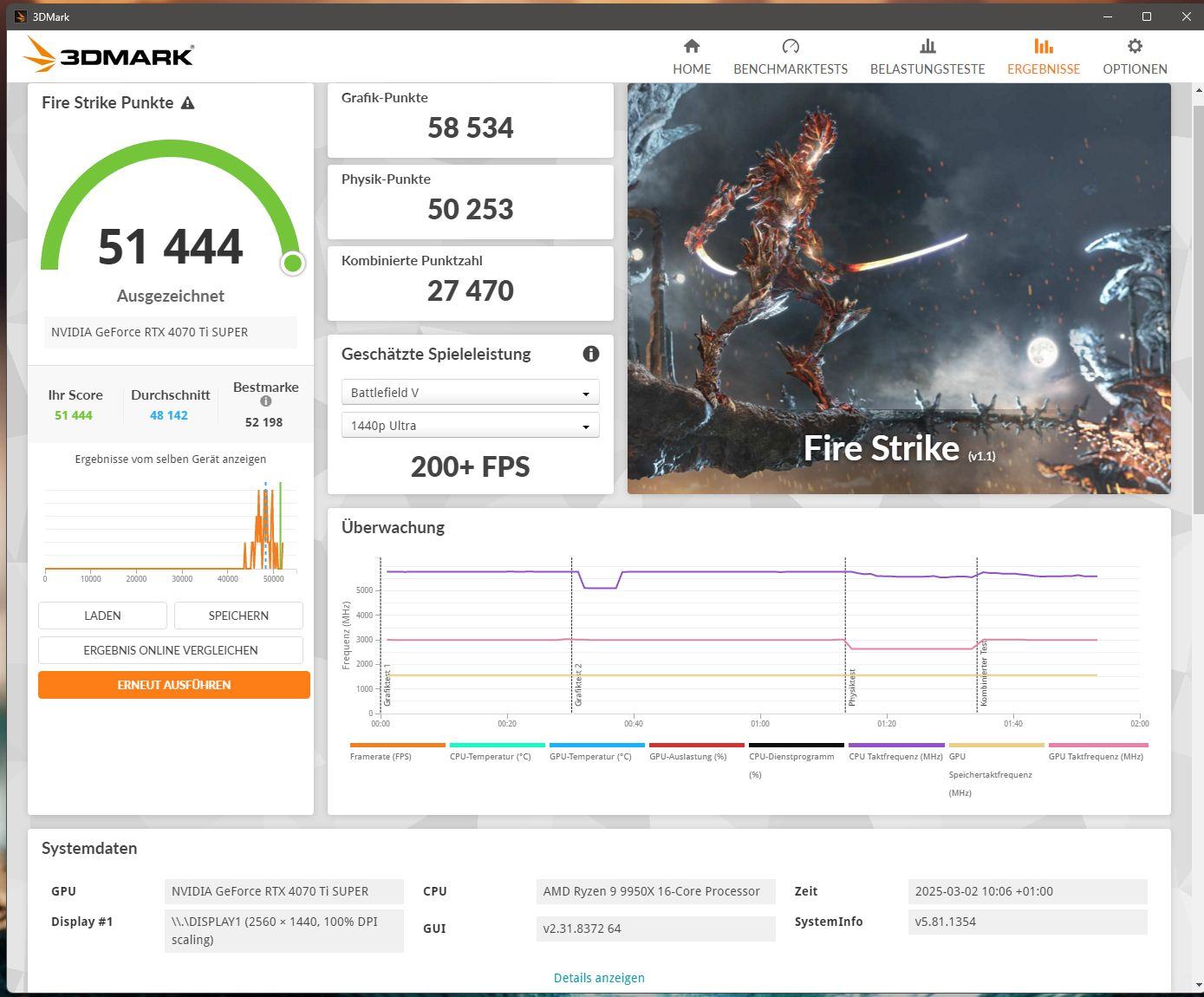1204x997 pixels.
Task: Click the Durchschnitt value 48 142
Action: [x=169, y=415]
